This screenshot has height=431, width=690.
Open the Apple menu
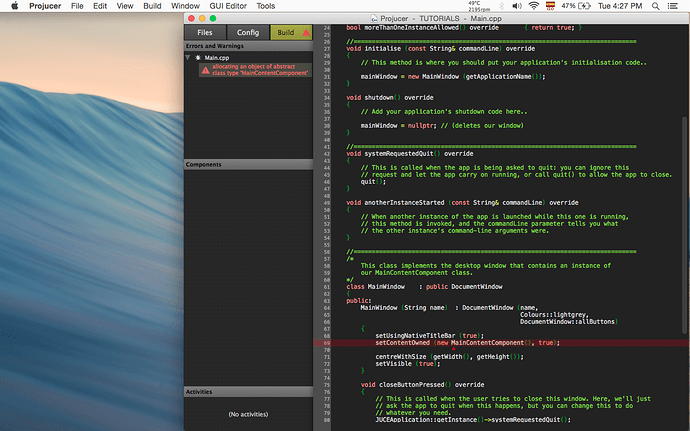tap(14, 6)
